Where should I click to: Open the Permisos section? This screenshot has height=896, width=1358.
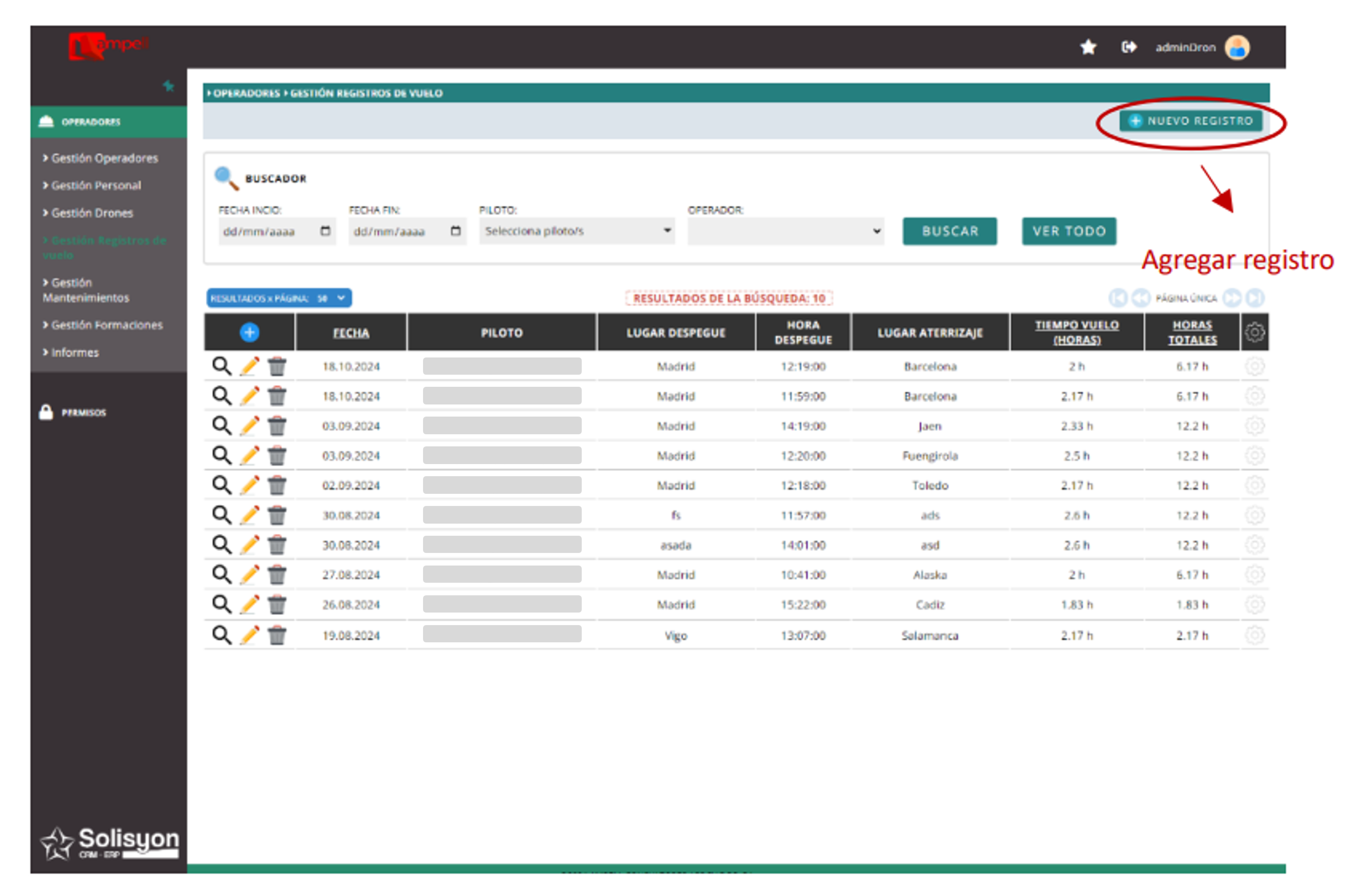click(83, 412)
